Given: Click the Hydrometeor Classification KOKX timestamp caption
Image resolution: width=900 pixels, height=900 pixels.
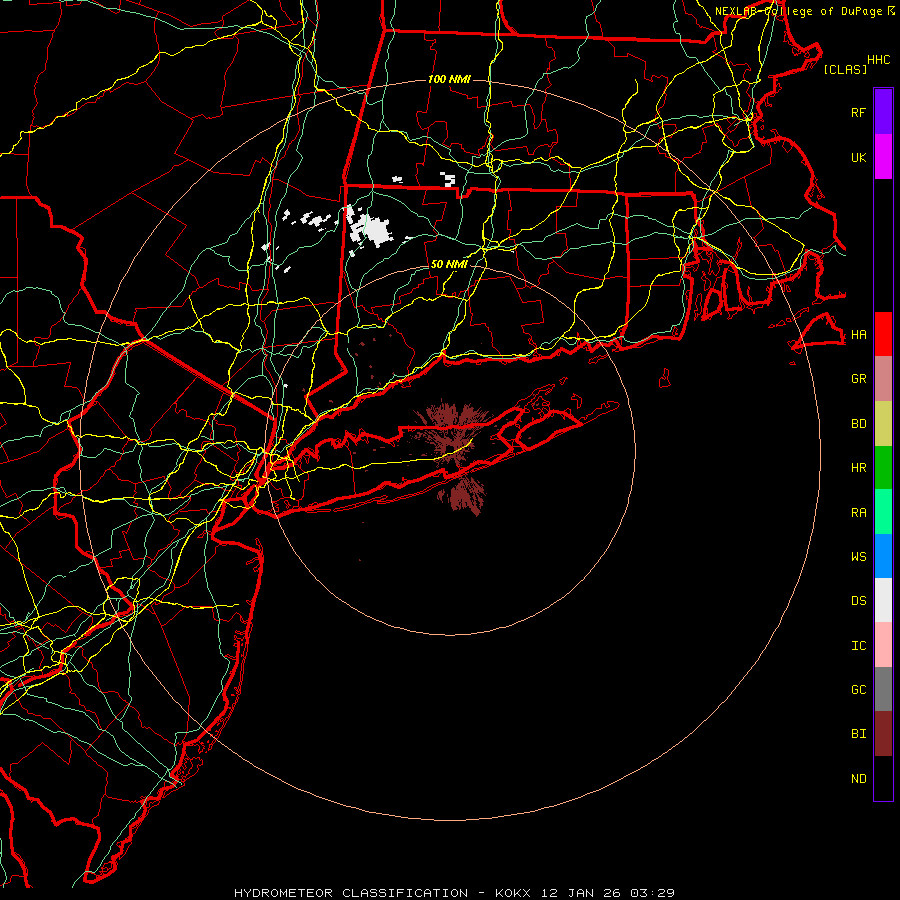Looking at the screenshot, I should click(454, 893).
